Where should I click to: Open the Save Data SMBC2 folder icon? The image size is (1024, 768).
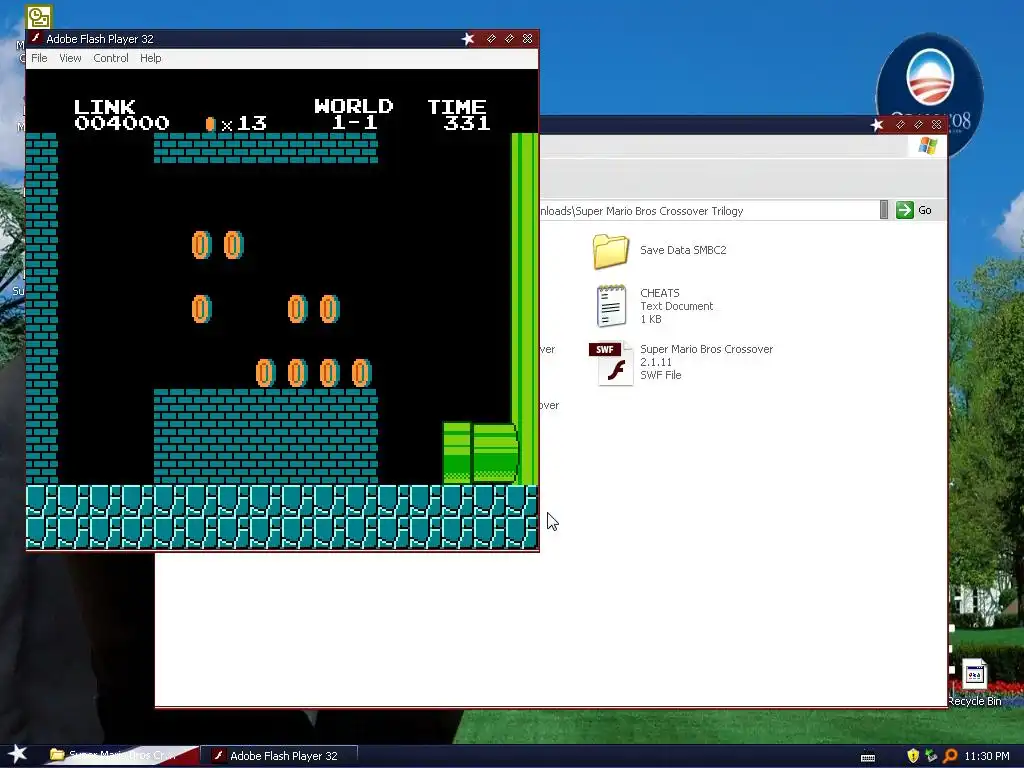coord(611,251)
